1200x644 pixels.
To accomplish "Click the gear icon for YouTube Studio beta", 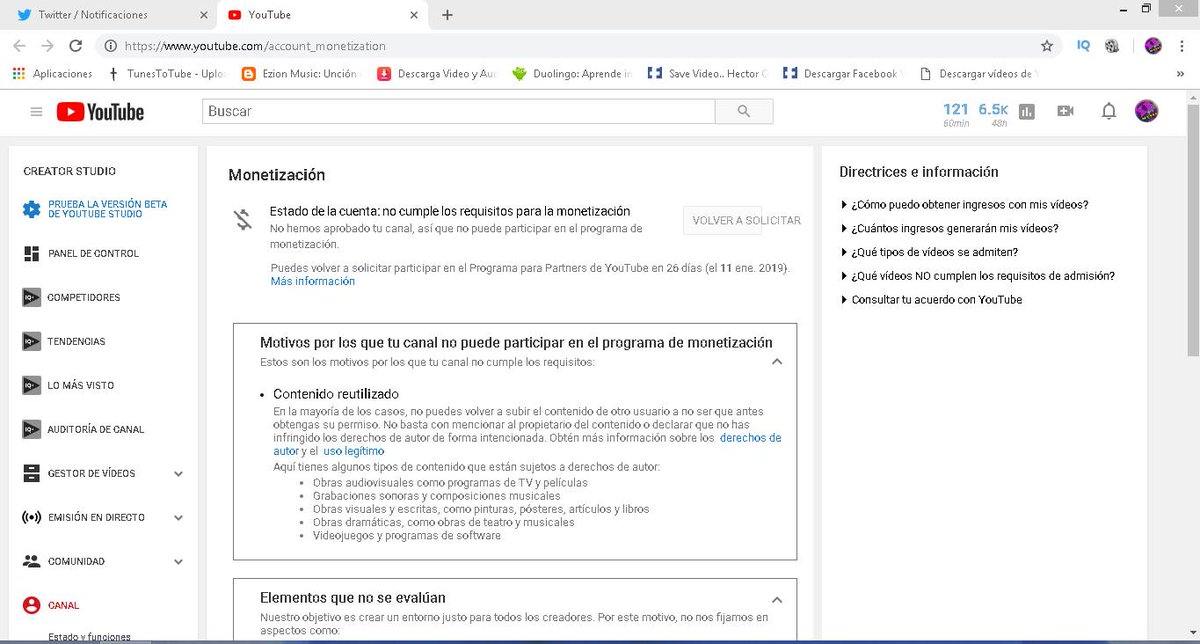I will pyautogui.click(x=32, y=209).
